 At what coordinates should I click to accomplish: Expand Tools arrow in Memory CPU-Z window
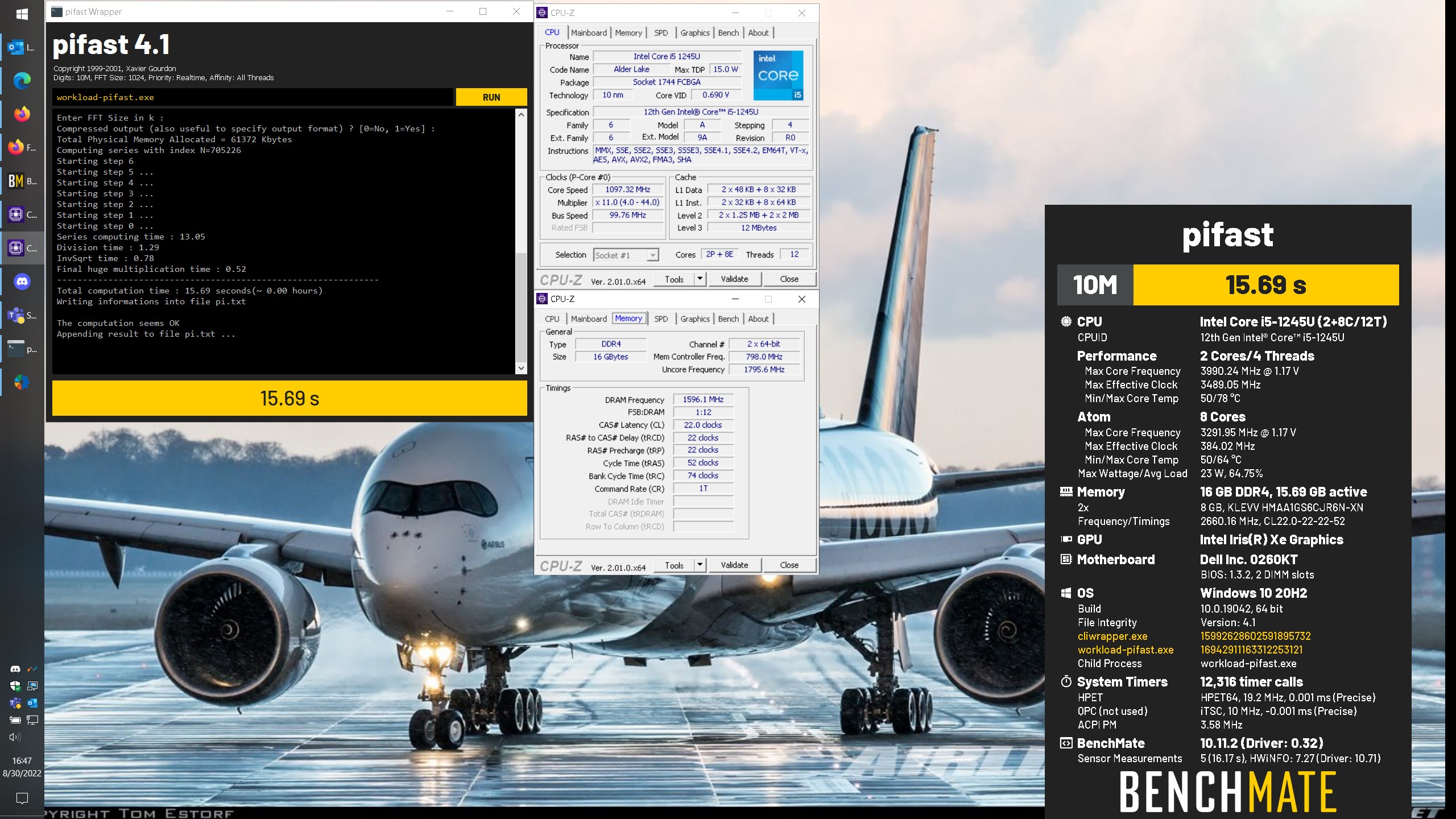[x=700, y=565]
